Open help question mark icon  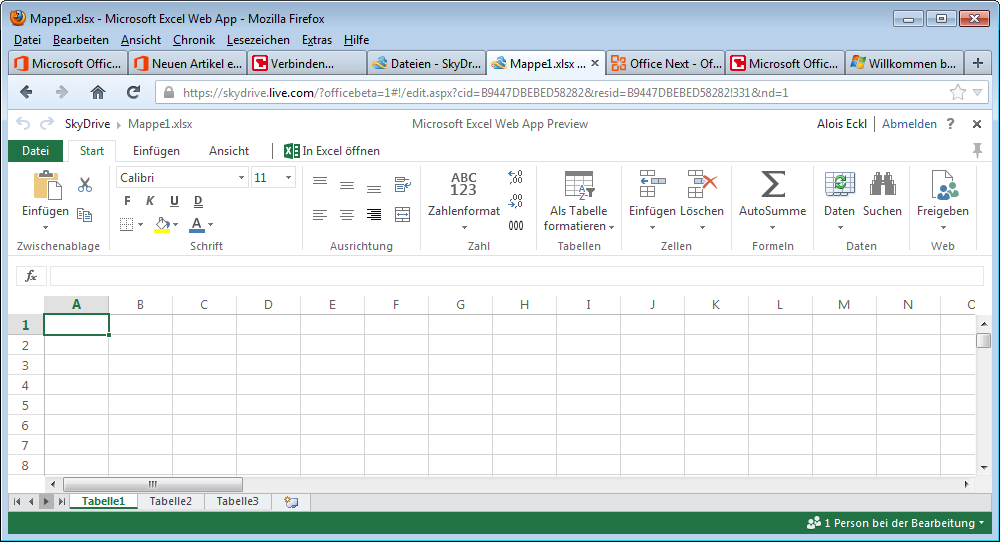pyautogui.click(x=950, y=124)
